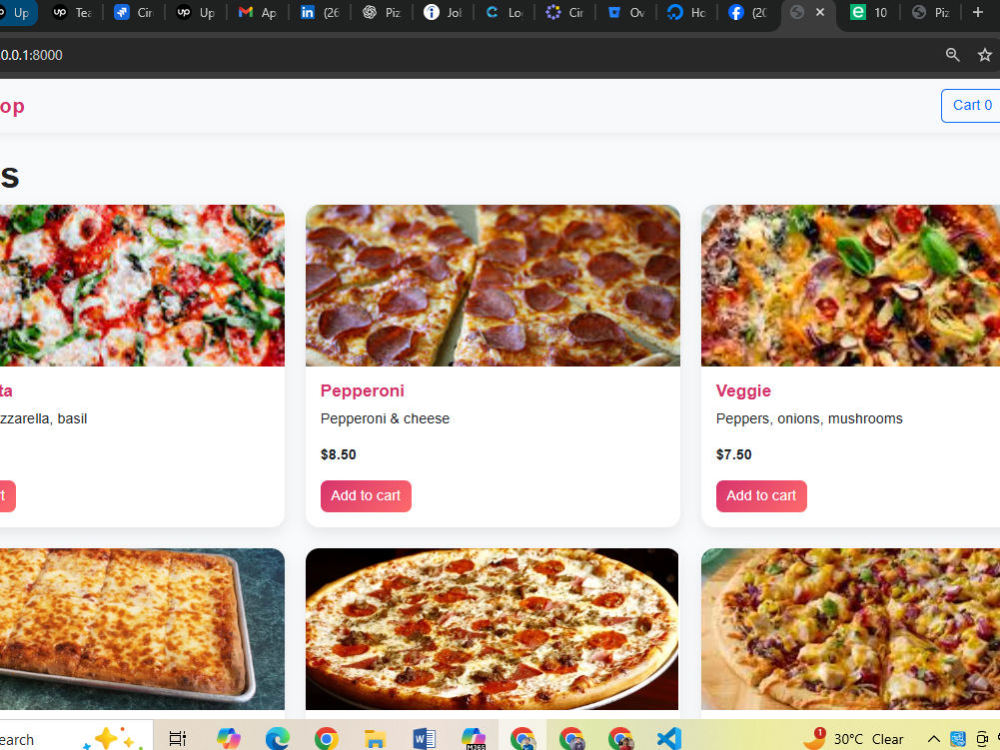Open the weather widget showing 30°C Clear

click(x=854, y=739)
